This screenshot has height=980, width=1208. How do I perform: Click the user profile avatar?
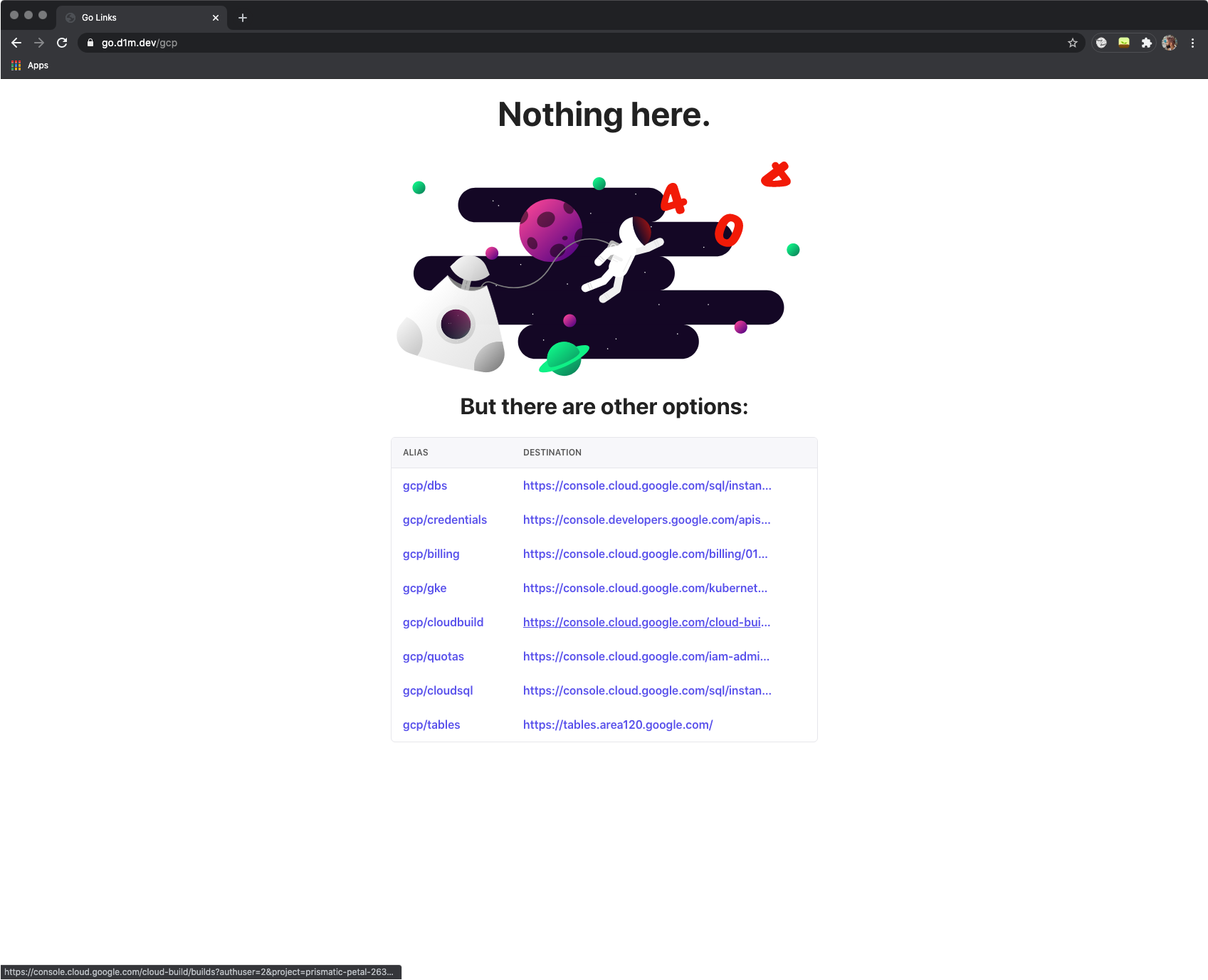(x=1169, y=43)
